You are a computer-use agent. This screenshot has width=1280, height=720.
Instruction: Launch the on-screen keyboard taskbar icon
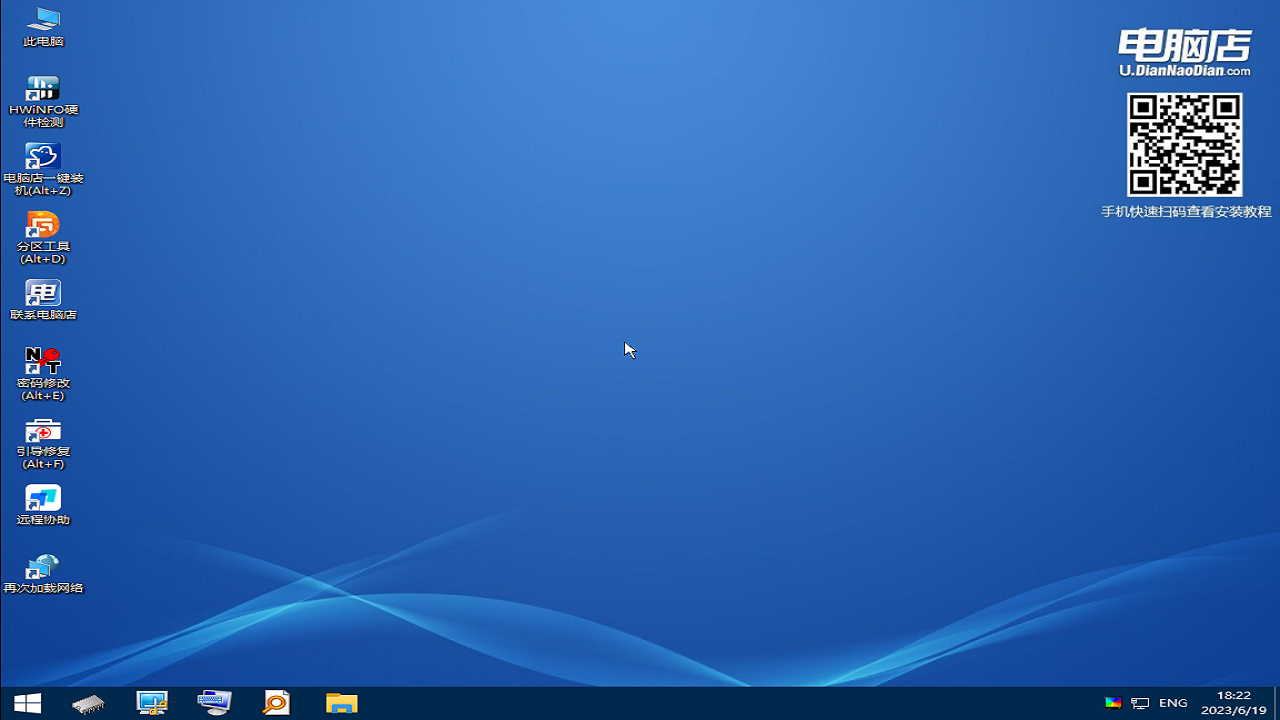click(x=214, y=703)
